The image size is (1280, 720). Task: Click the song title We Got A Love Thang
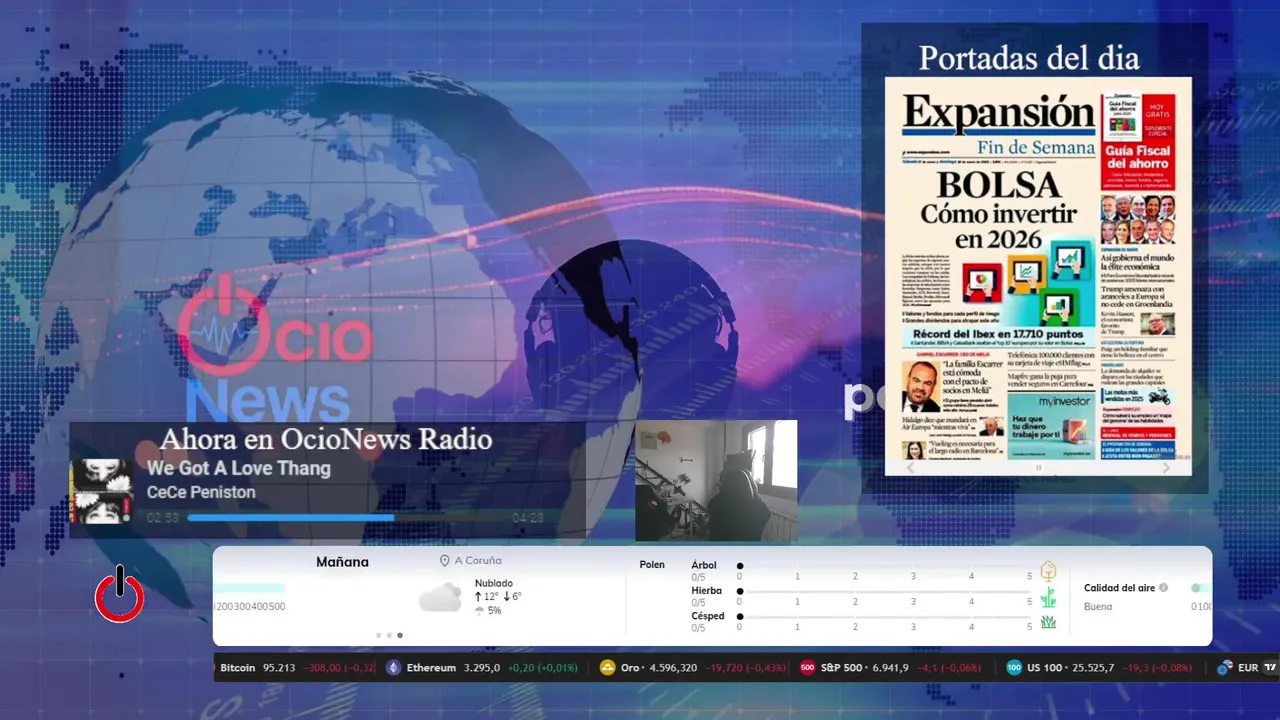tap(238, 468)
